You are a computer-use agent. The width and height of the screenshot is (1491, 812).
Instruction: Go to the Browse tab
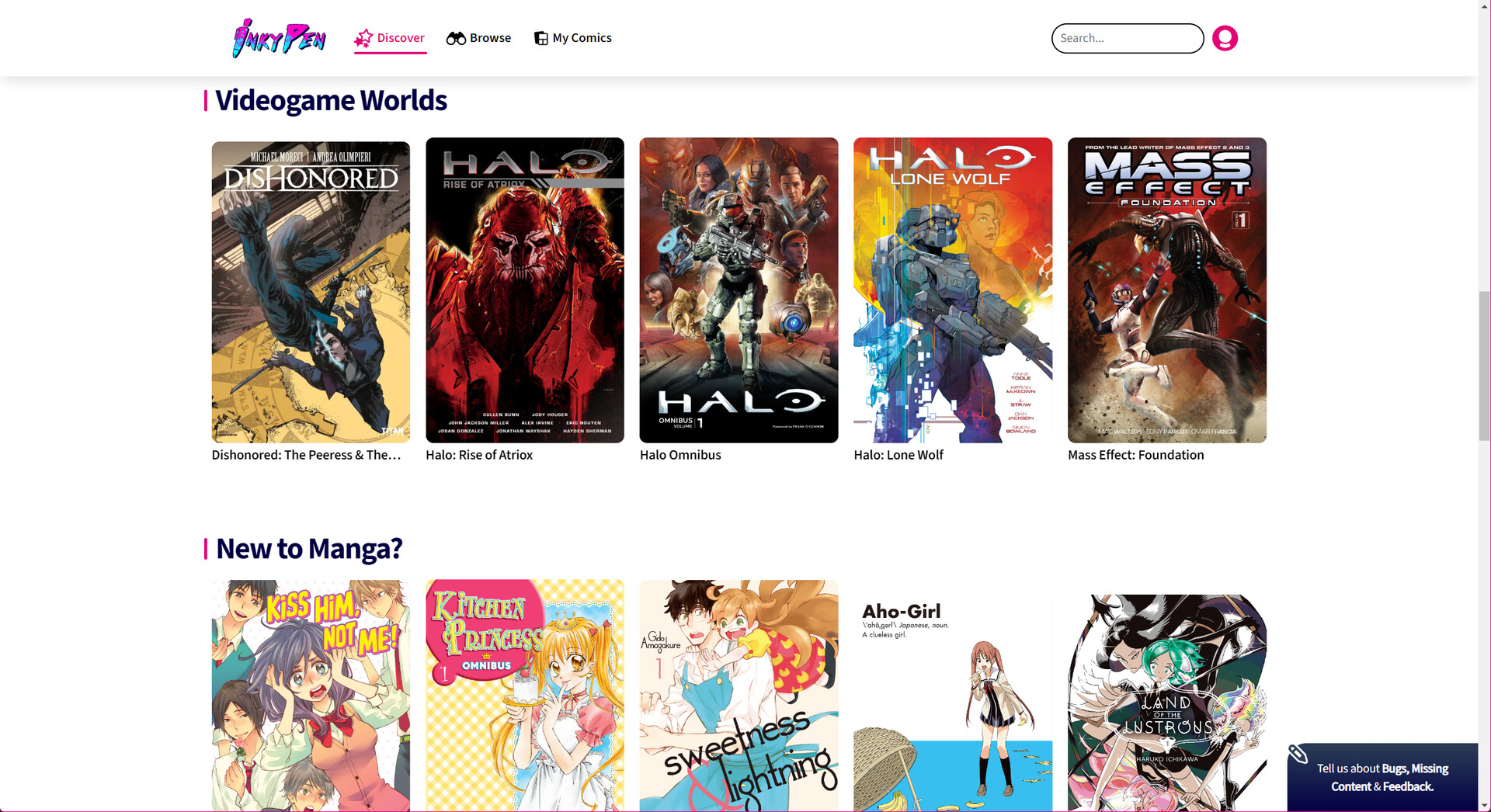point(478,38)
